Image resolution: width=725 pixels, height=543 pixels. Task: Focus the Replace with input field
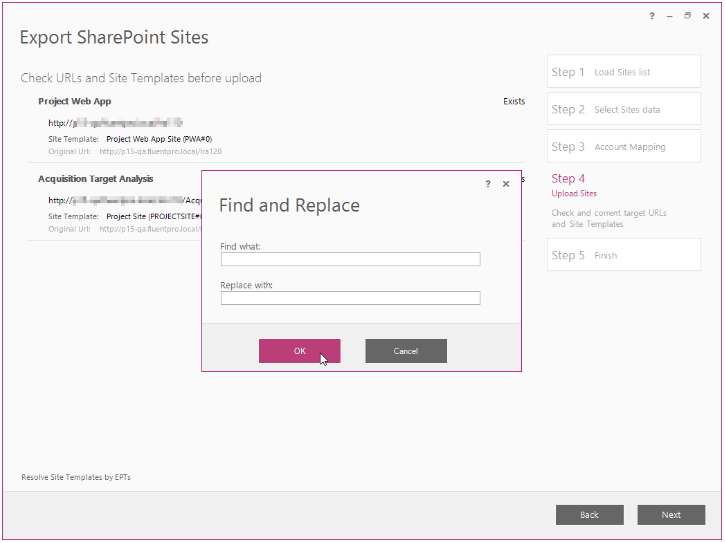350,298
